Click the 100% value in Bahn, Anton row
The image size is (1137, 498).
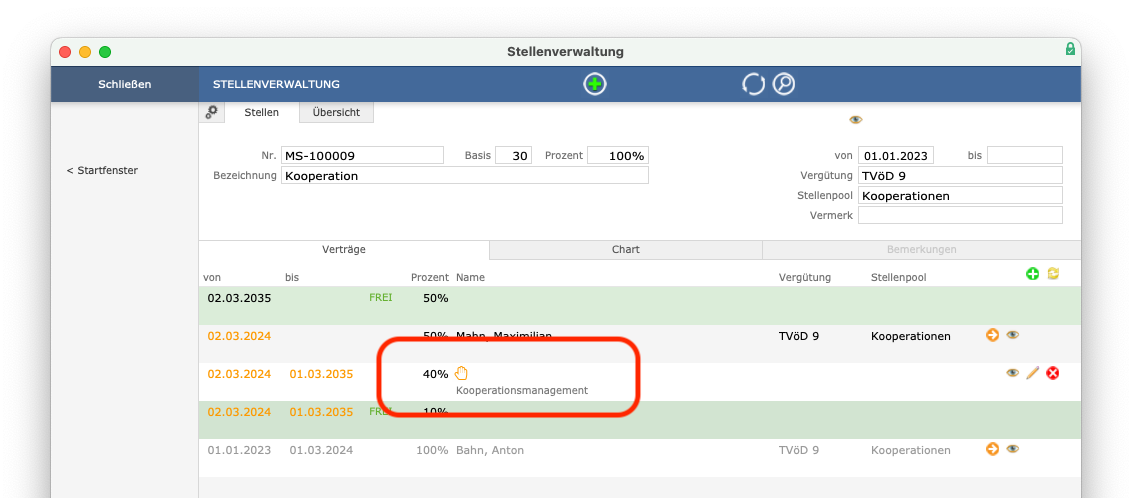click(432, 450)
